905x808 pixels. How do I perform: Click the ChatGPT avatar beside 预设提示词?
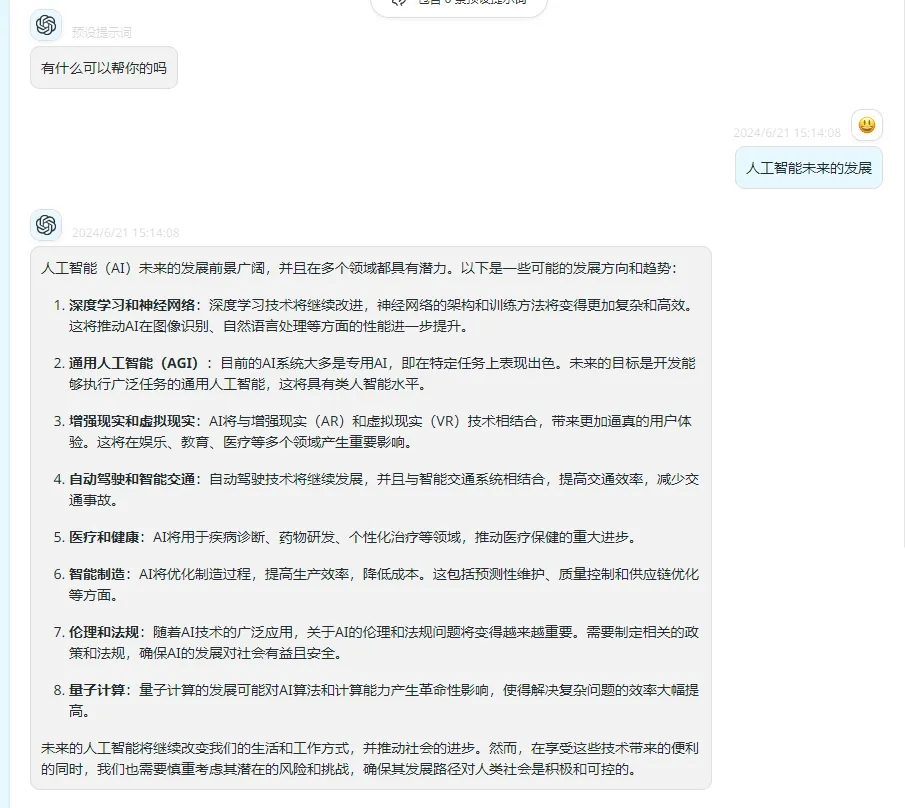pyautogui.click(x=46, y=25)
